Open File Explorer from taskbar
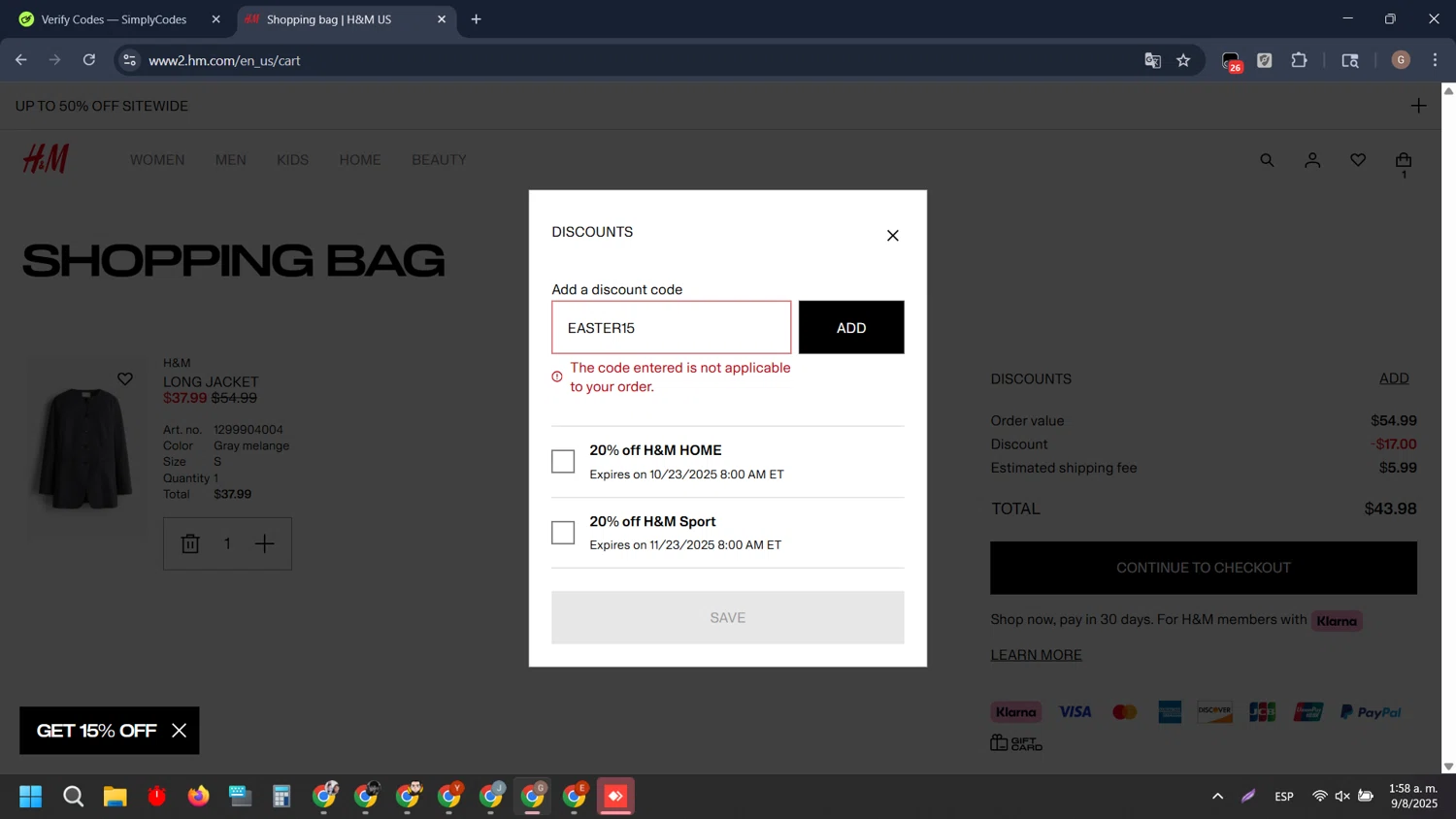 coord(116,797)
